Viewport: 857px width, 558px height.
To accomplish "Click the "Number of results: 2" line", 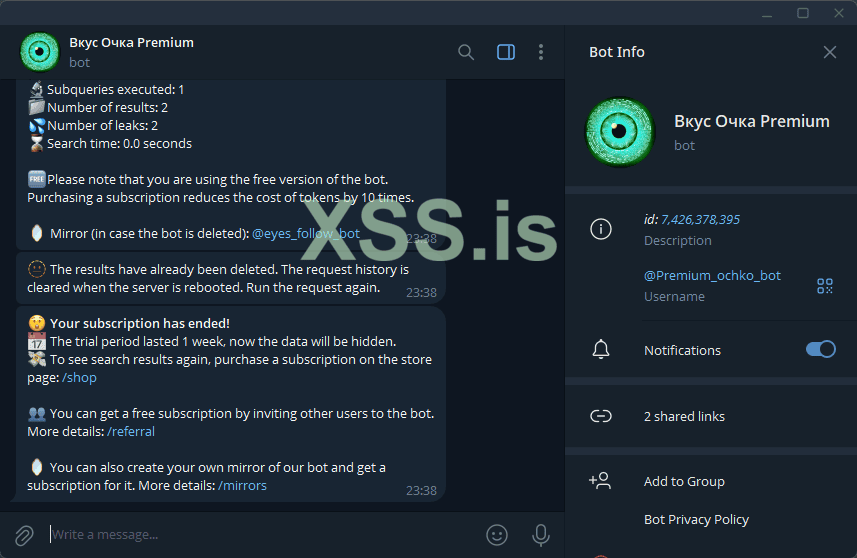I will pos(107,108).
